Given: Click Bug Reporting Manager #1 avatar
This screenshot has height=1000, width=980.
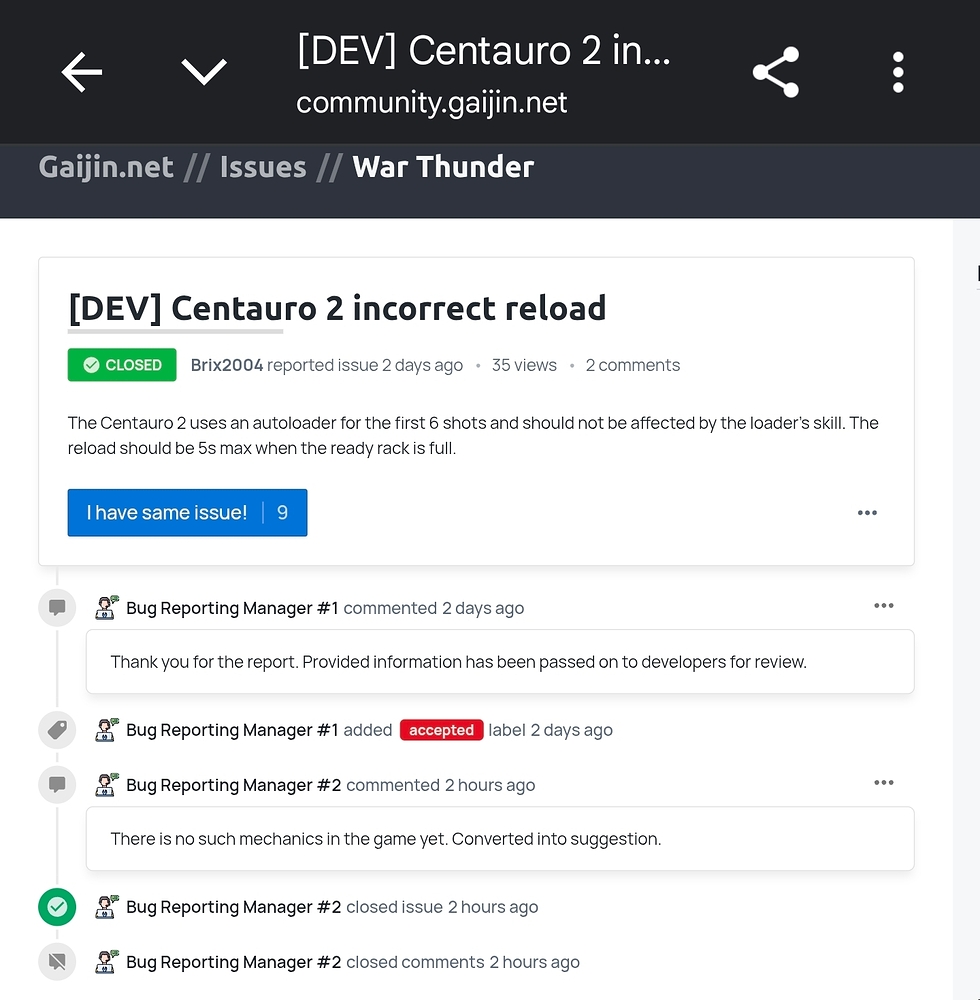Looking at the screenshot, I should coord(106,607).
